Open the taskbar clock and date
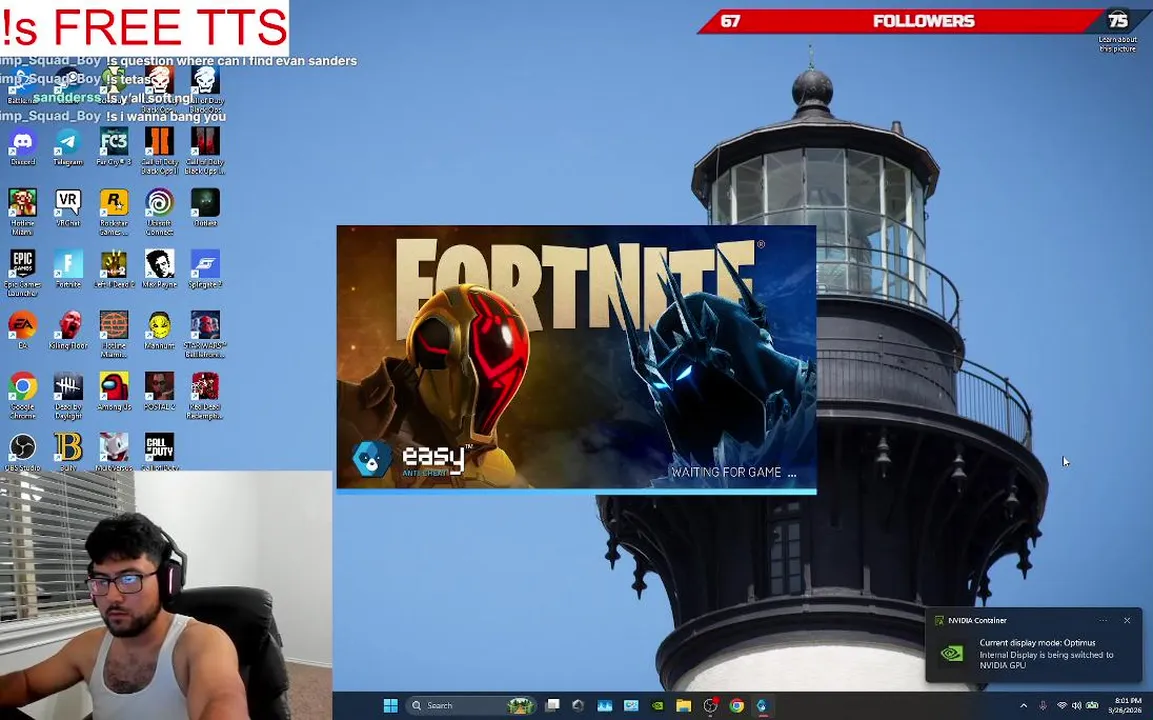The width and height of the screenshot is (1153, 720). tap(1126, 705)
